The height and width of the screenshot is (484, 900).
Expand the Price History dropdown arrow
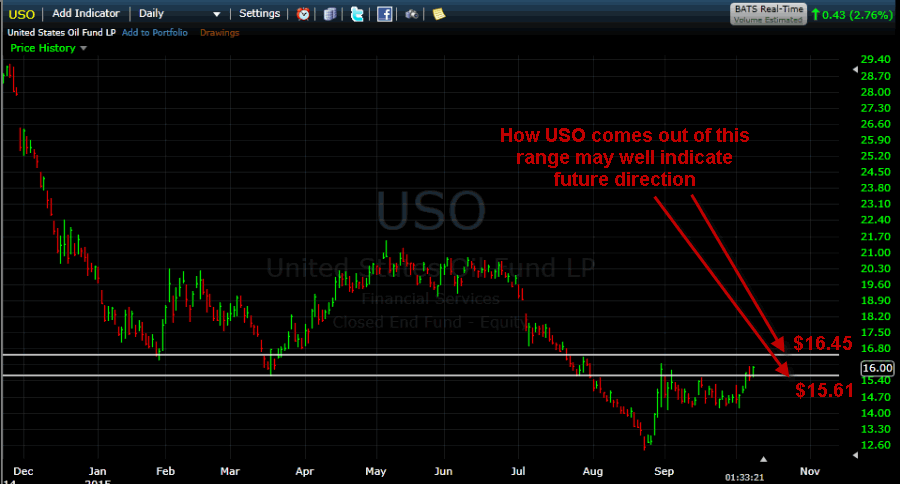point(84,48)
